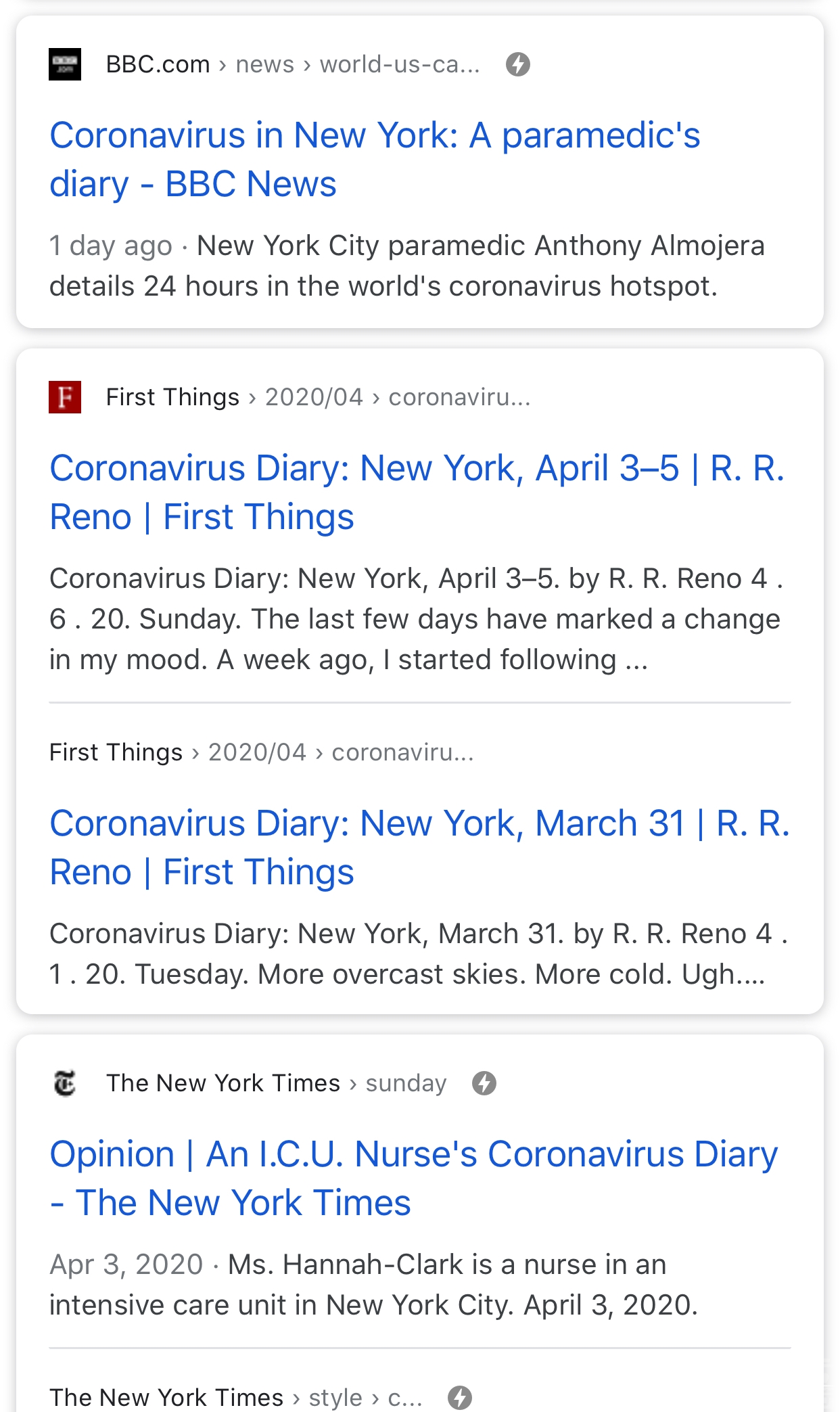Tap the AMP lightning icon next to "sunday"
Screen dimensions: 840x1412
(x=484, y=1083)
